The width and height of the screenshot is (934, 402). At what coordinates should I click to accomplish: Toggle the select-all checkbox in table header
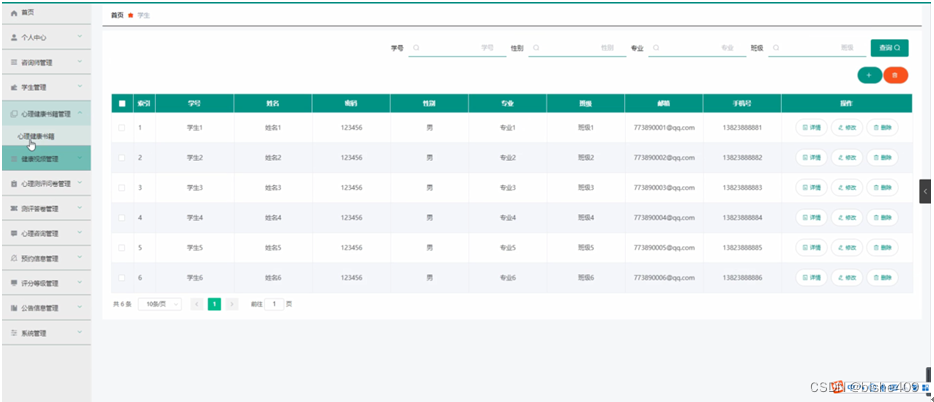122,104
